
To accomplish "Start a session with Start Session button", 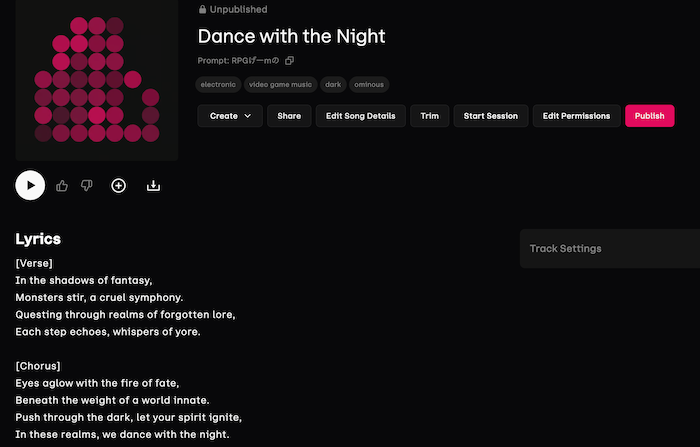I will click(x=490, y=116).
